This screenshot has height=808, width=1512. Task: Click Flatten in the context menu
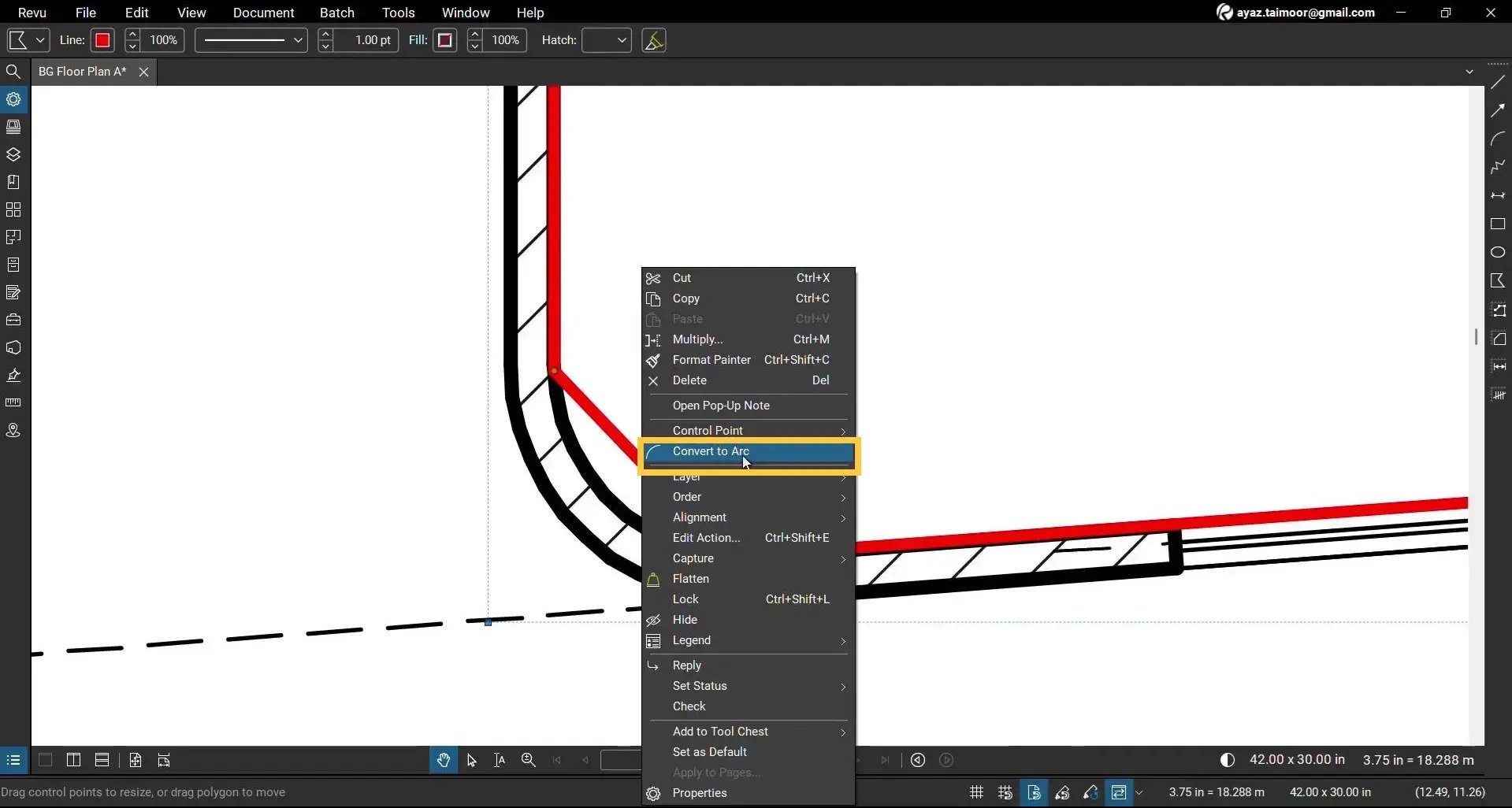tap(691, 578)
